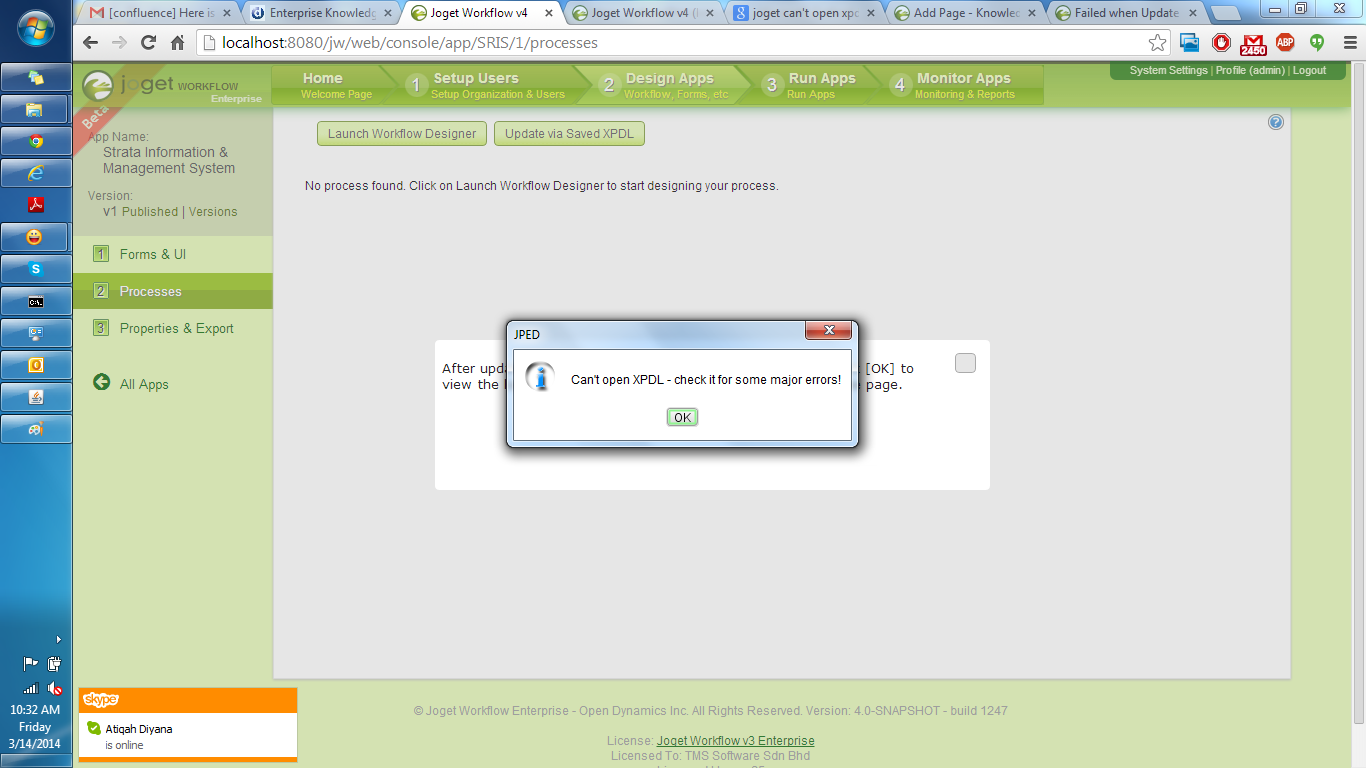
Task: Click the Action Center flag icon
Action: pyautogui.click(x=30, y=663)
